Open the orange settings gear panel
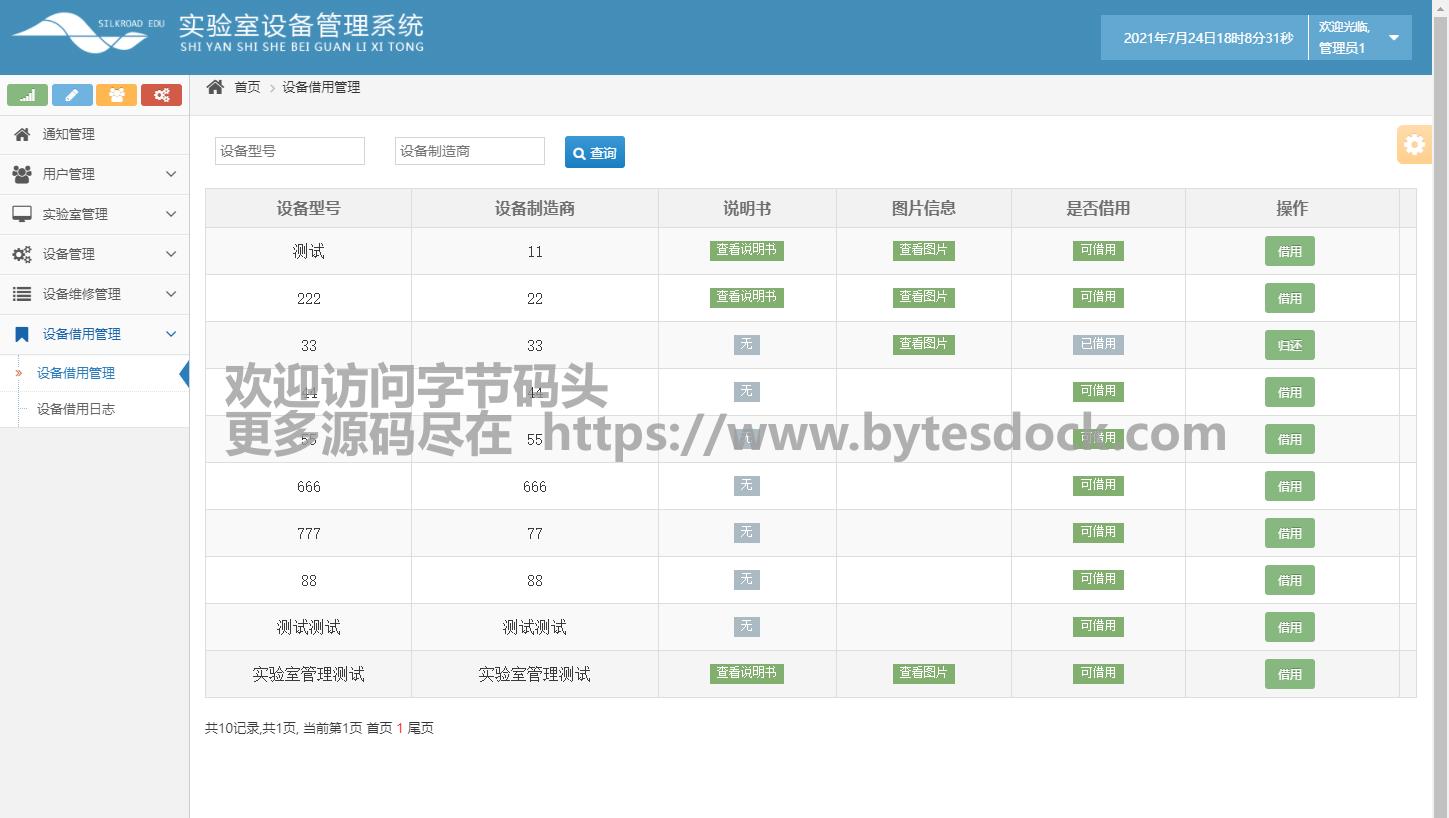Image resolution: width=1449 pixels, height=818 pixels. coord(1414,145)
